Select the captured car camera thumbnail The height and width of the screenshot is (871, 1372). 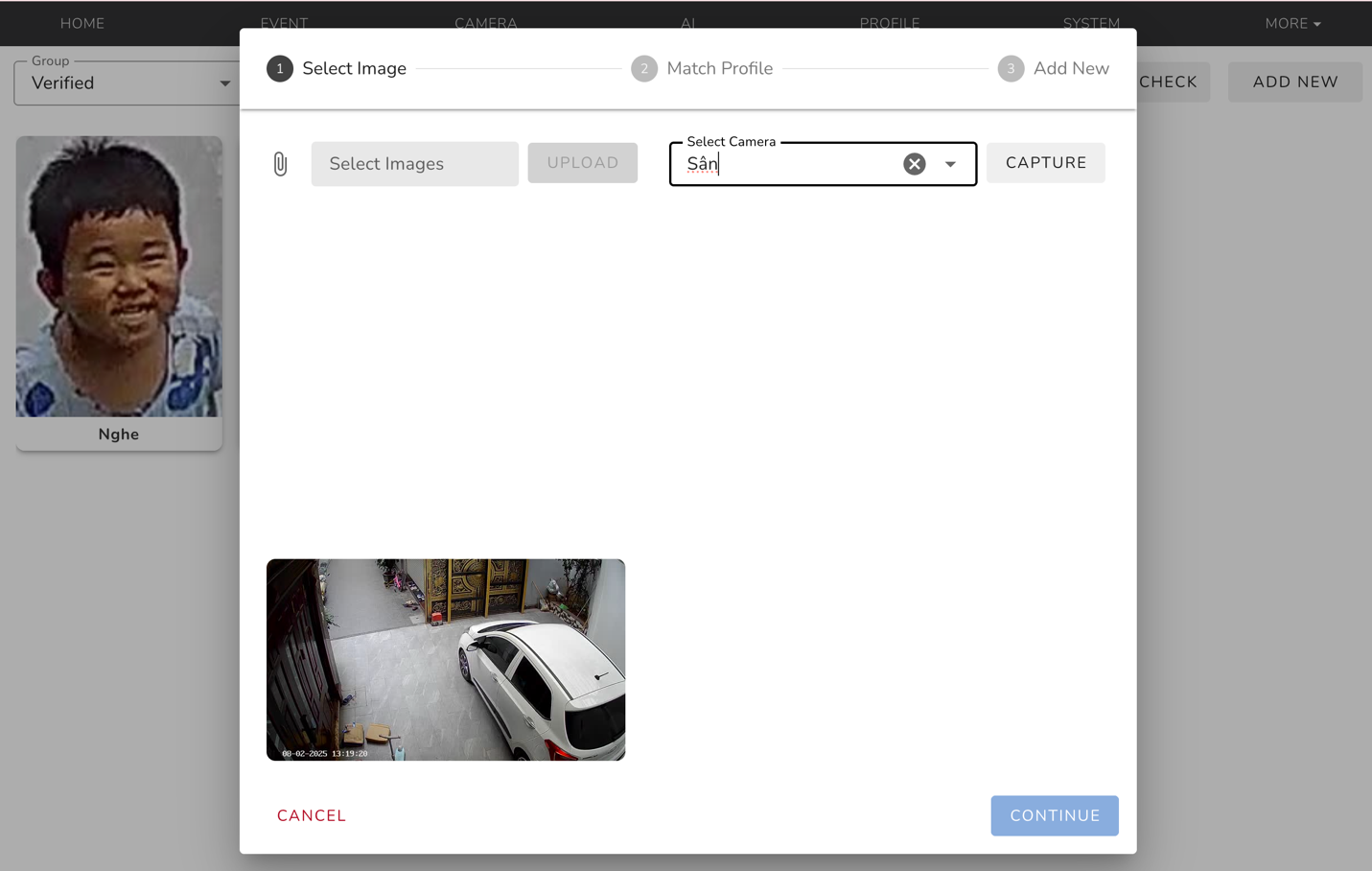tap(446, 660)
